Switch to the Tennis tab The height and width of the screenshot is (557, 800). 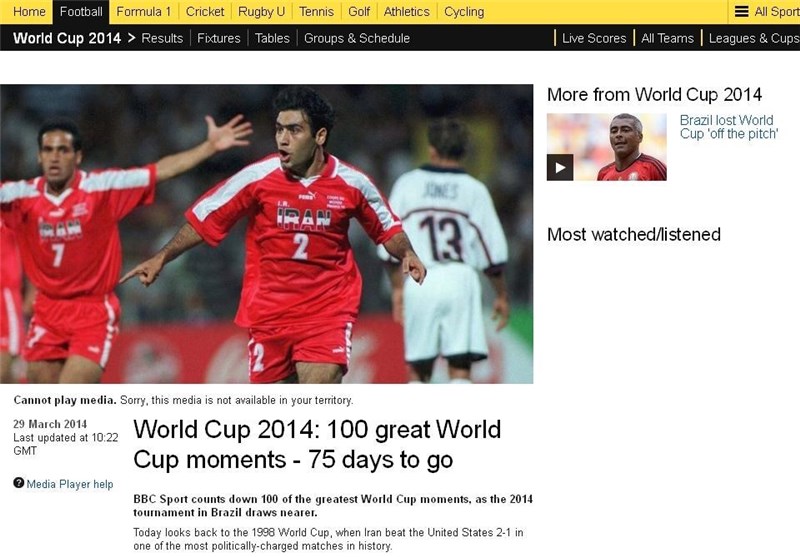click(316, 12)
